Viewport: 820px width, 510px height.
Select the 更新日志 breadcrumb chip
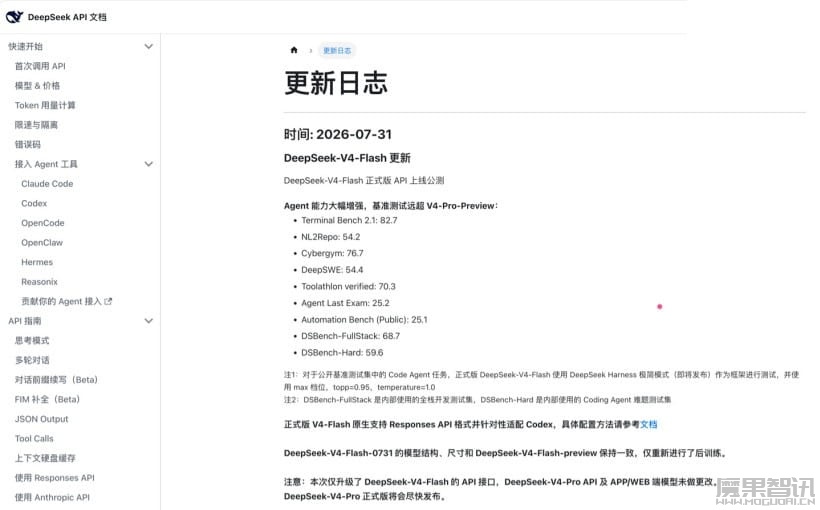pyautogui.click(x=337, y=50)
